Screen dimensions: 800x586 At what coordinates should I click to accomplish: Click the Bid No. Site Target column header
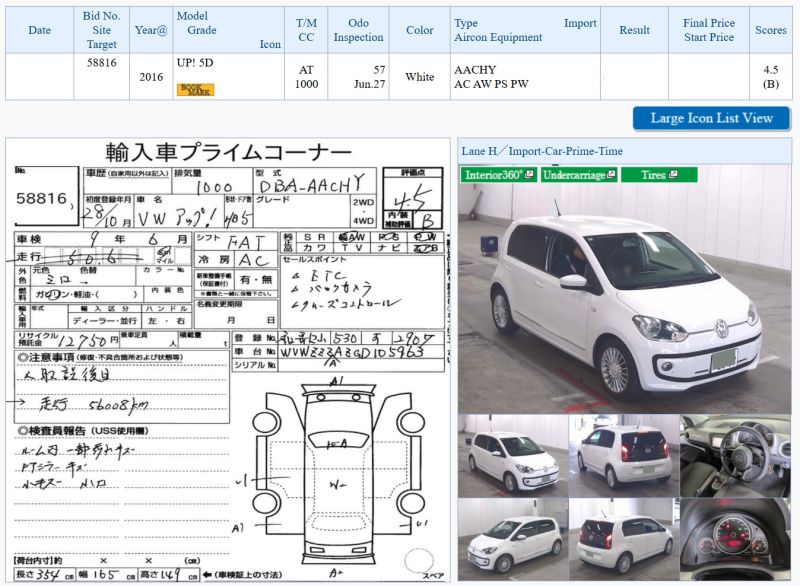click(x=102, y=30)
